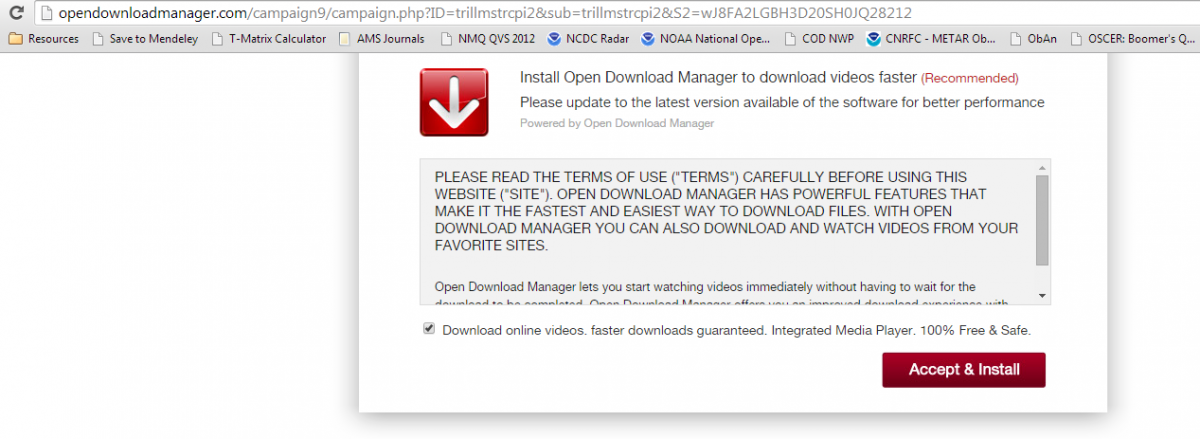Open the Resources bookmarks folder
The height and width of the screenshot is (439, 1200).
(x=43, y=39)
